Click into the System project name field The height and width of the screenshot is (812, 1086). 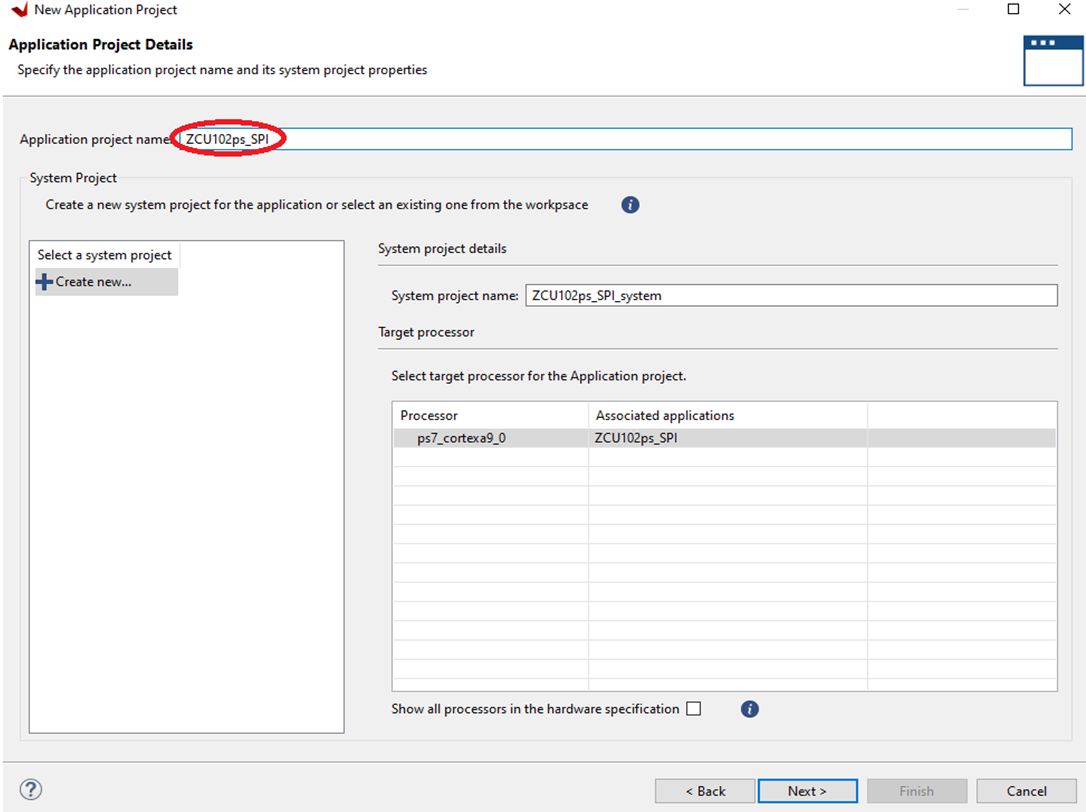pyautogui.click(x=790, y=296)
